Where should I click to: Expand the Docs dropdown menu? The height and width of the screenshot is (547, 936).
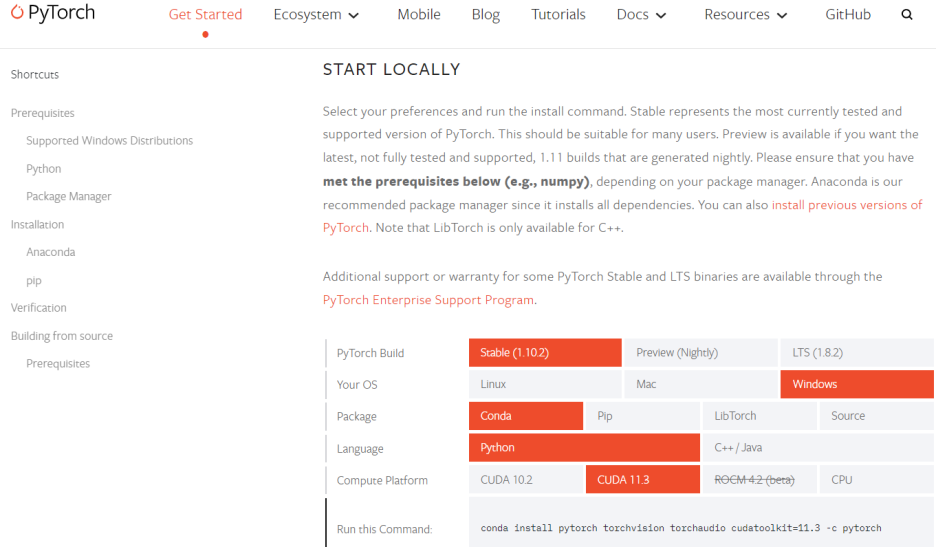(x=641, y=15)
